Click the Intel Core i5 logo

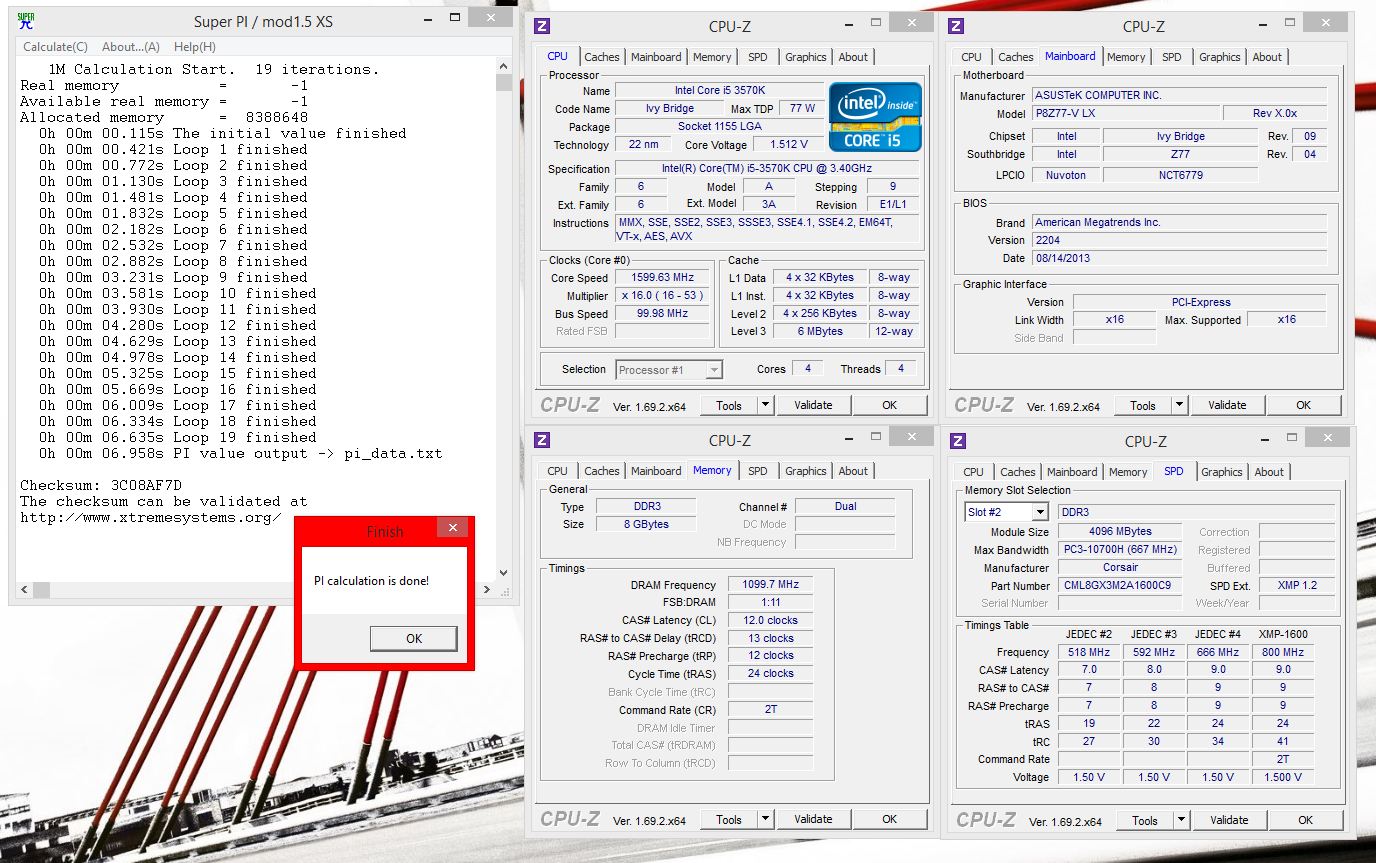875,116
